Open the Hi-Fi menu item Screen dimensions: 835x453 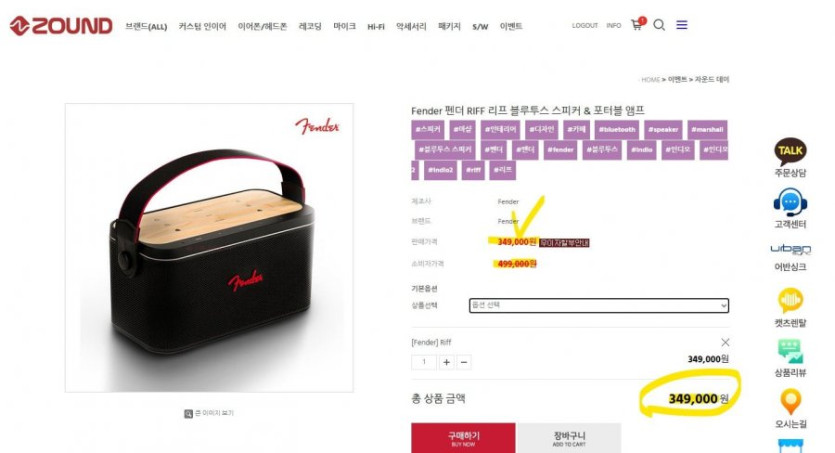pos(375,26)
